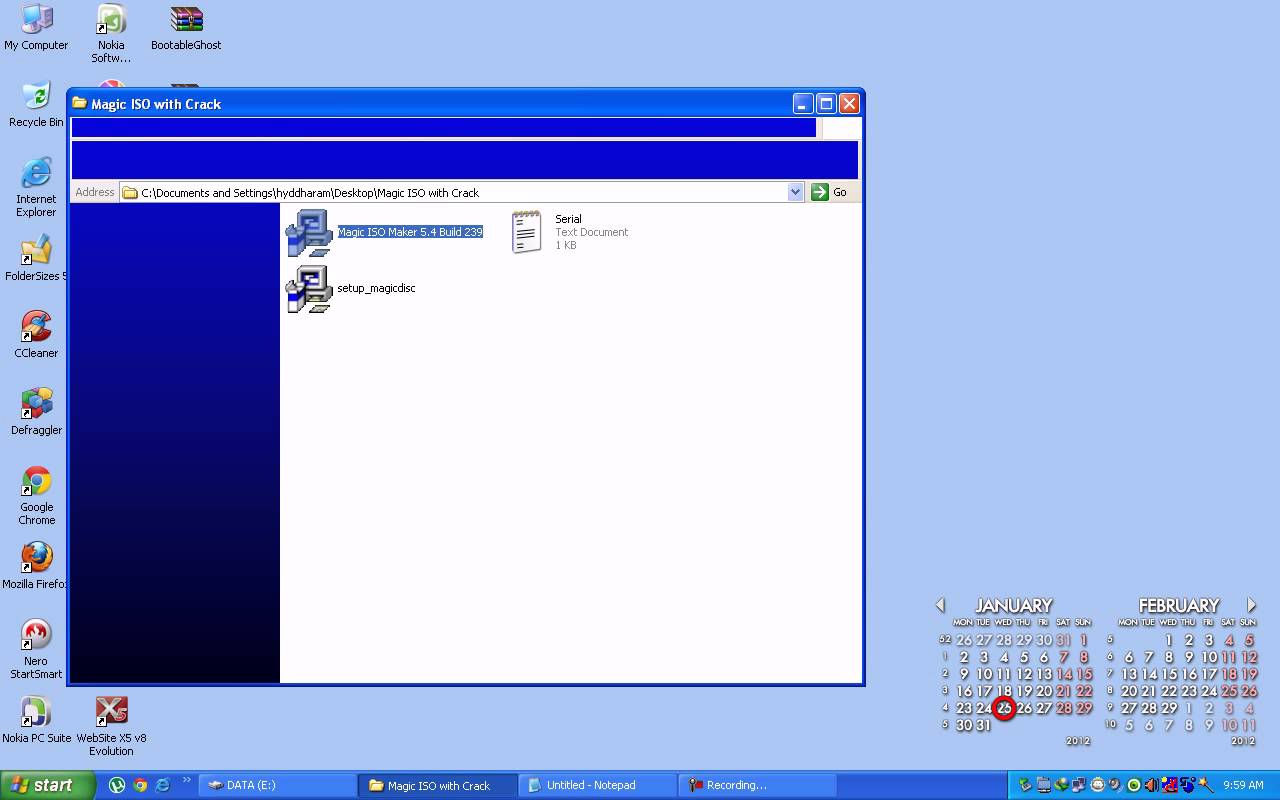Minimize the Magic ISO with Crack window
The height and width of the screenshot is (800, 1280).
803,103
